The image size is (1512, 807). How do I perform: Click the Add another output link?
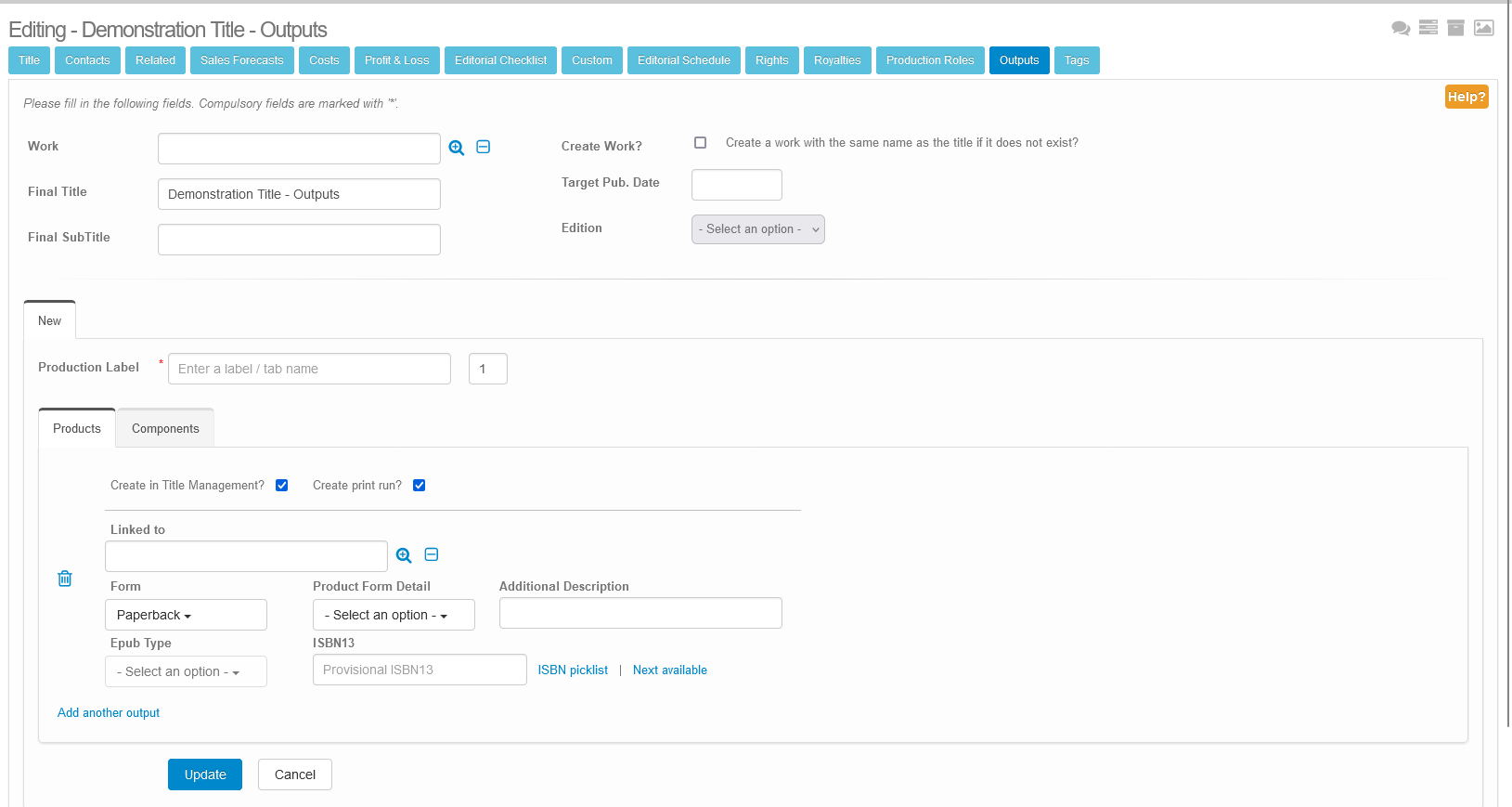[109, 712]
